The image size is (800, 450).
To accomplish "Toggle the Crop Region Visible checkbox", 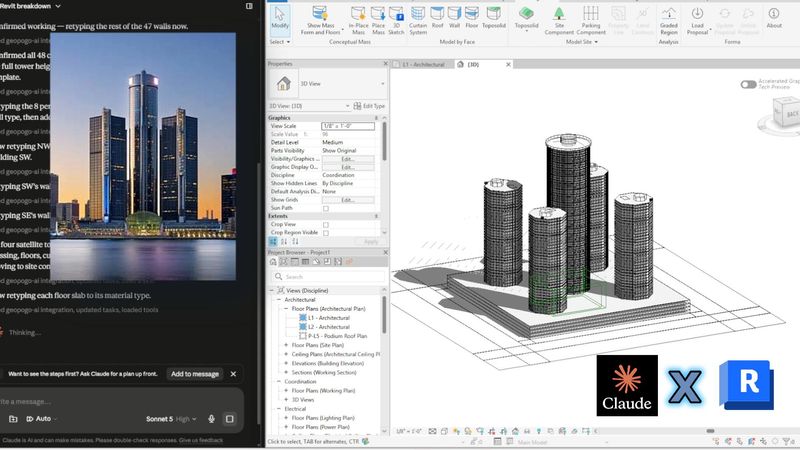I will [x=326, y=233].
